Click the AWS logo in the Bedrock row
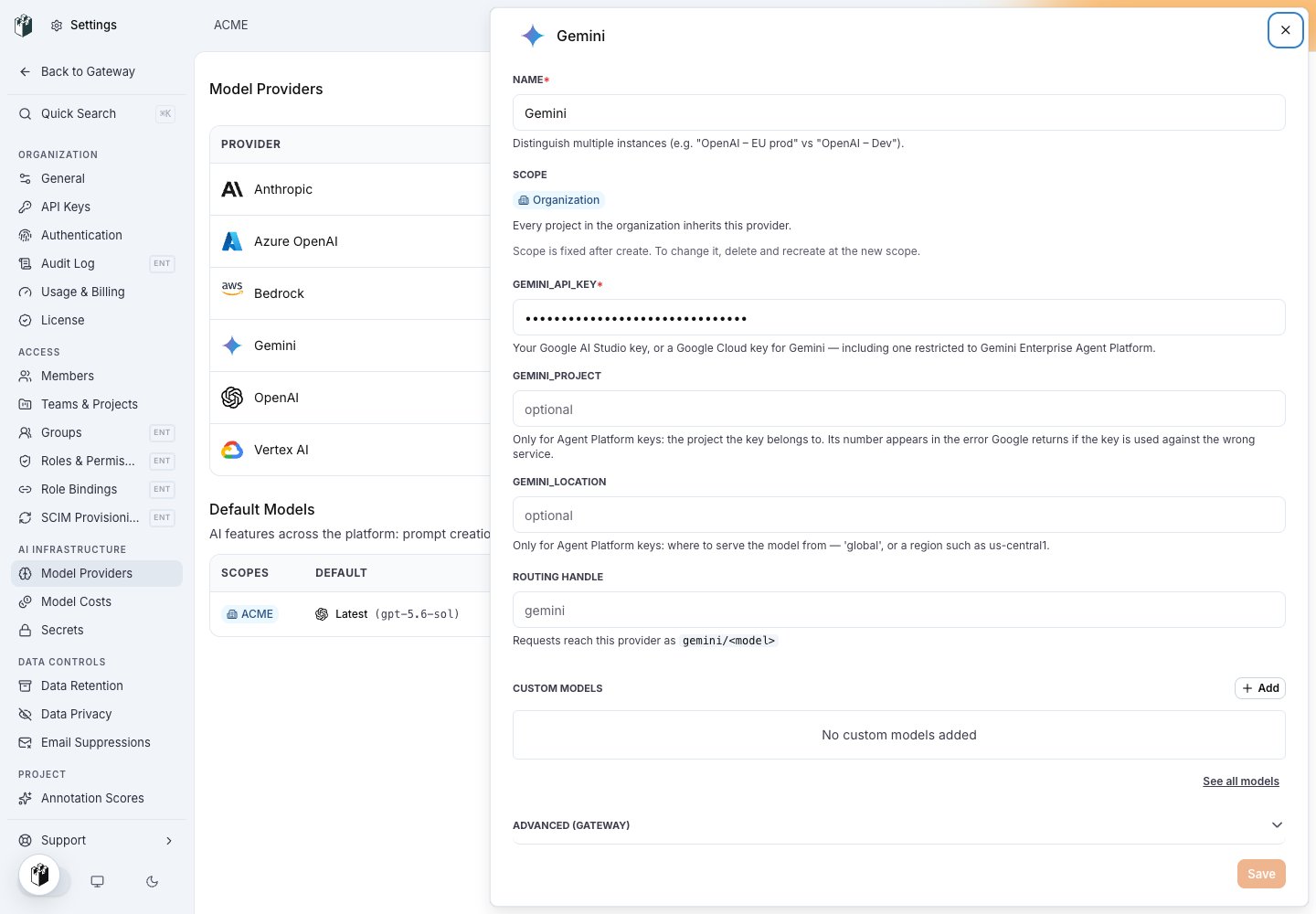The height and width of the screenshot is (914, 1316). [x=232, y=289]
